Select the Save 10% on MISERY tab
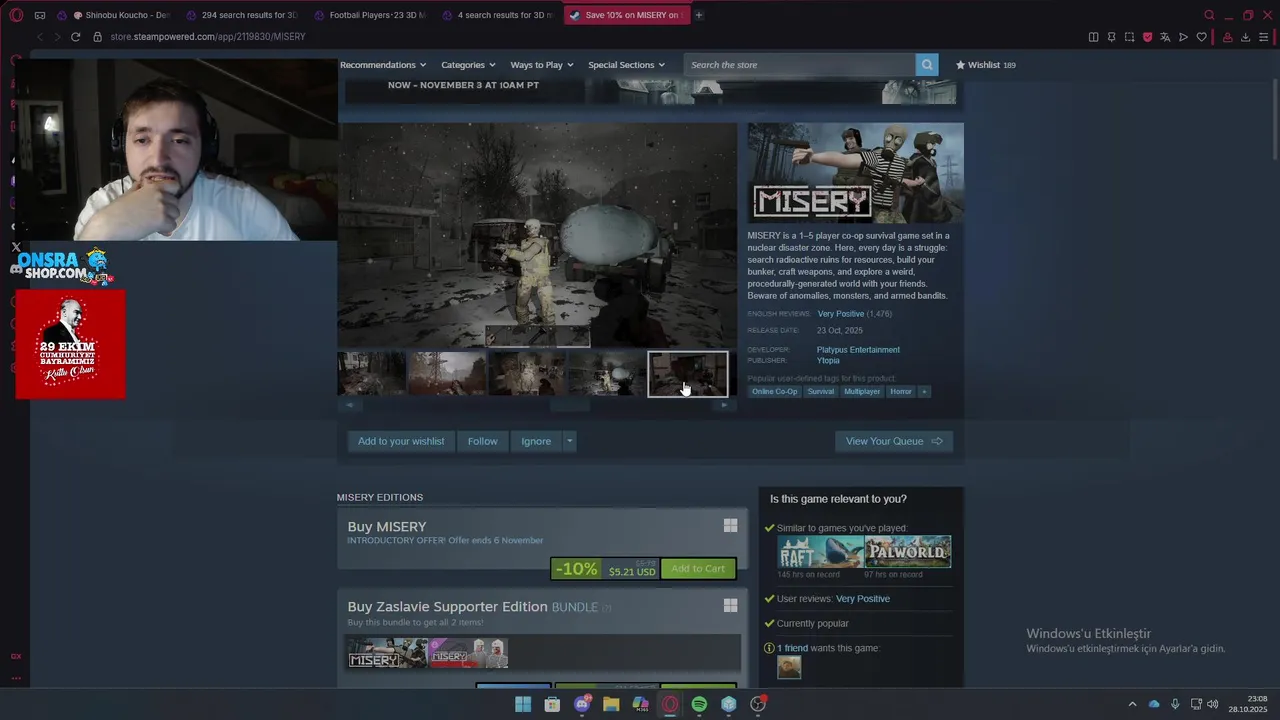This screenshot has height=720, width=1280. click(625, 15)
